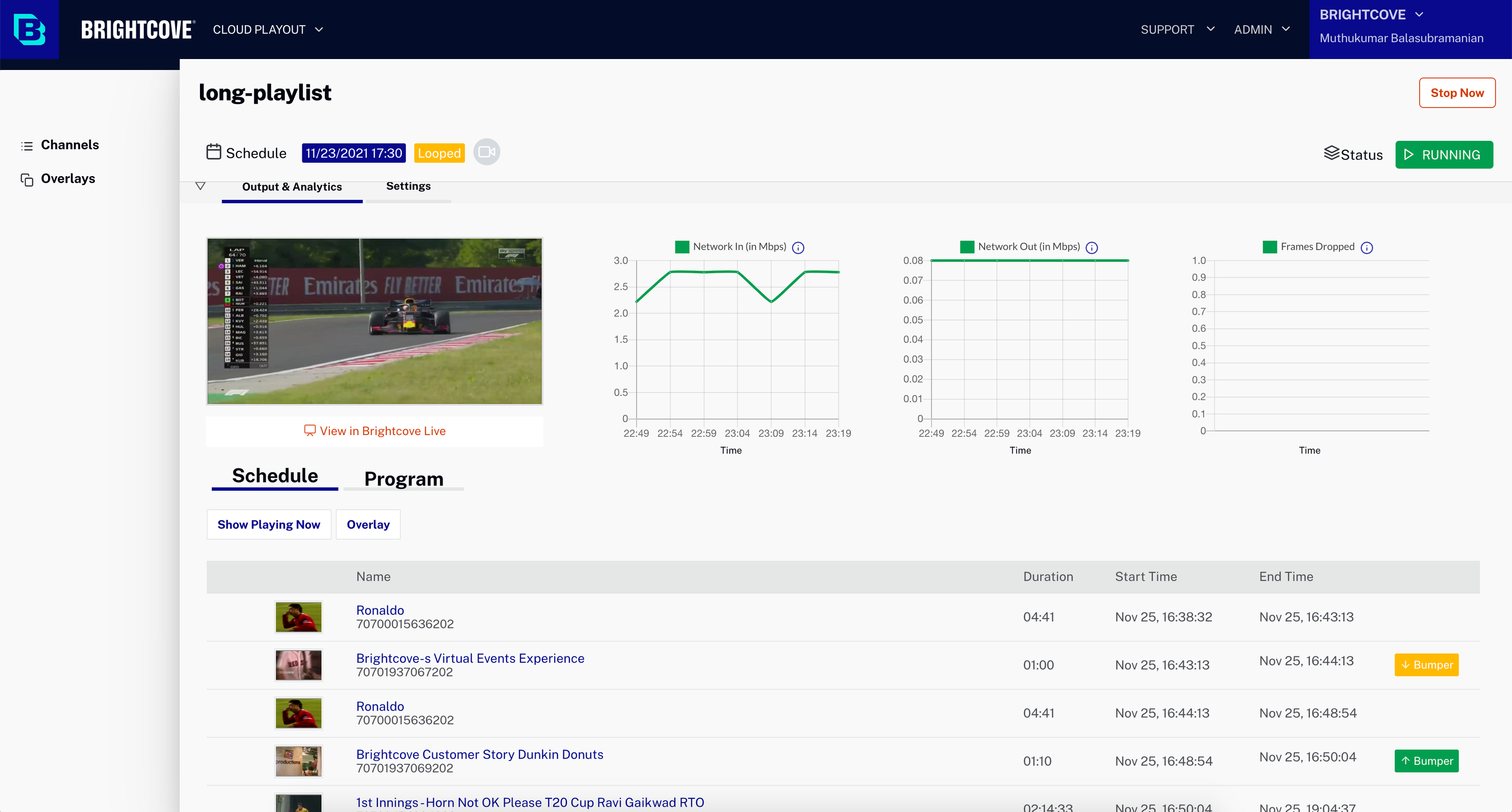Open Channels in the sidebar
The width and height of the screenshot is (1512, 812).
pyautogui.click(x=70, y=145)
